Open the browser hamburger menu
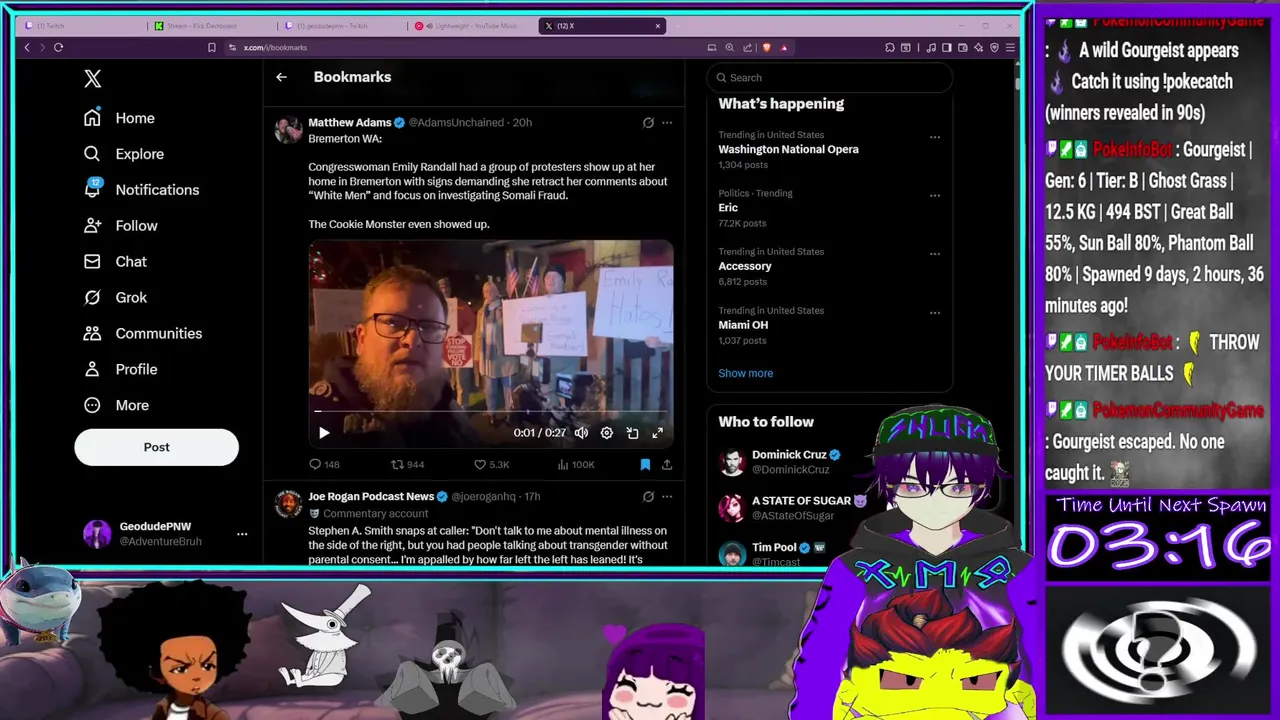This screenshot has width=1280, height=720. click(1010, 47)
